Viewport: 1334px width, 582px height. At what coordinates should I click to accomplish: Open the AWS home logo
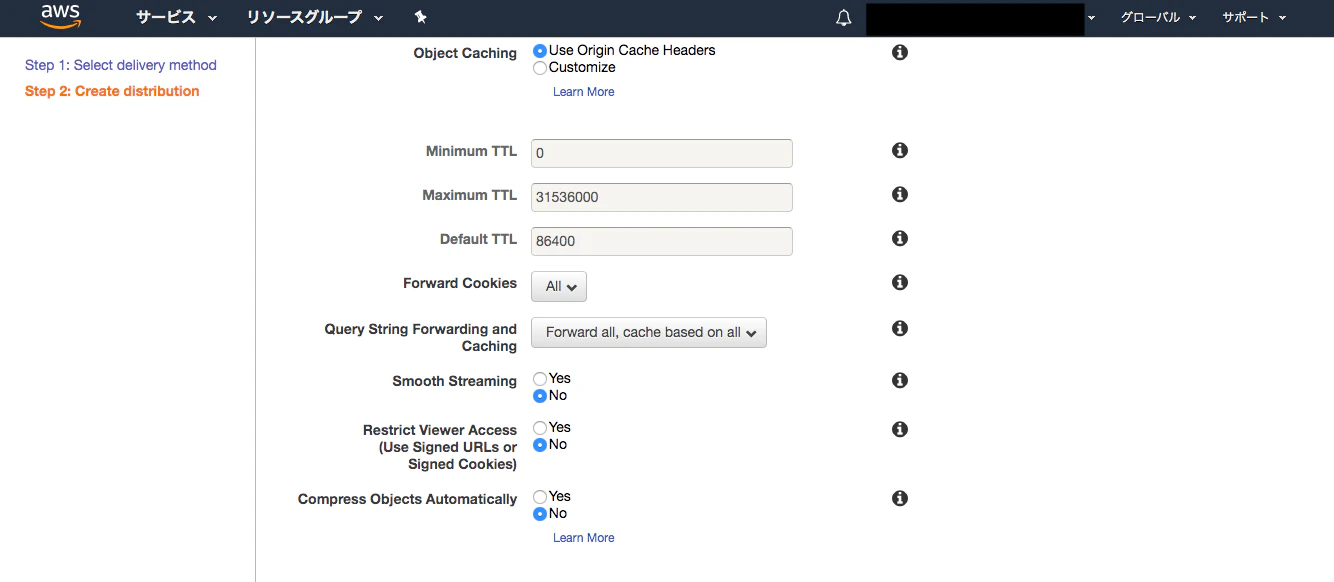click(x=61, y=17)
